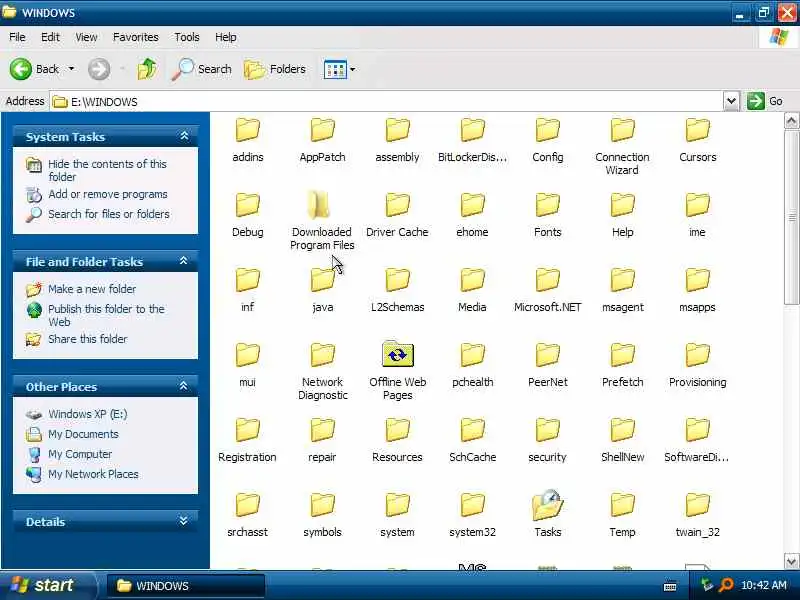This screenshot has height=600, width=800.
Task: Collapse the Other Places panel
Action: click(184, 386)
